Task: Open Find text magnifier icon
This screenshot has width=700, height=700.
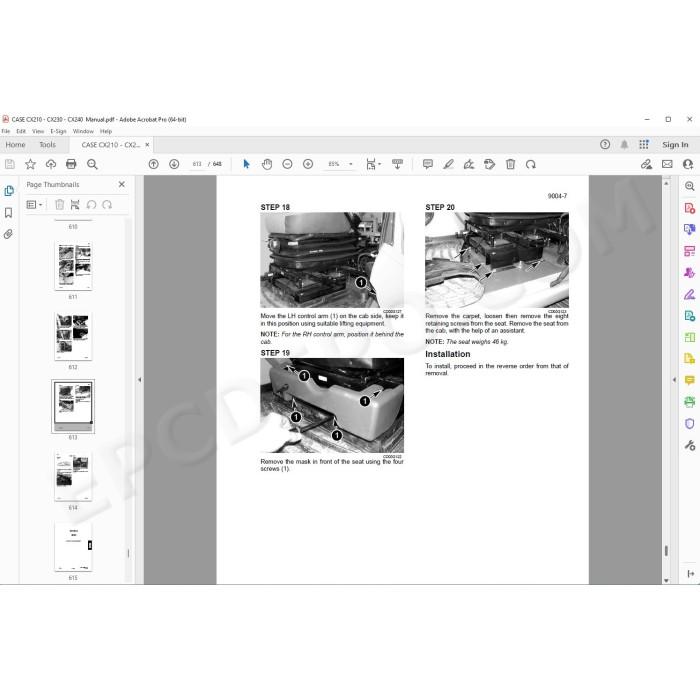Action: [x=92, y=164]
